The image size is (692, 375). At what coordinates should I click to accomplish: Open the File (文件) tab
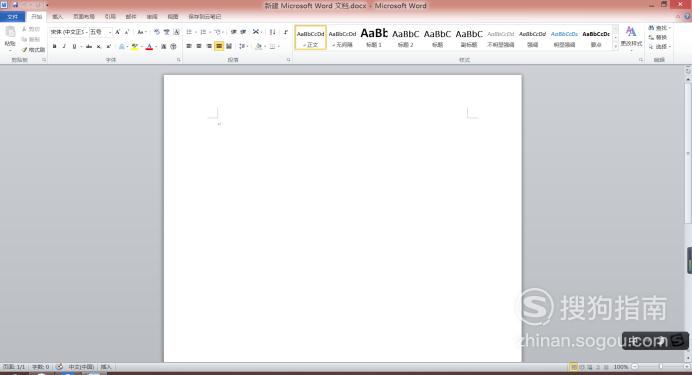tap(12, 17)
